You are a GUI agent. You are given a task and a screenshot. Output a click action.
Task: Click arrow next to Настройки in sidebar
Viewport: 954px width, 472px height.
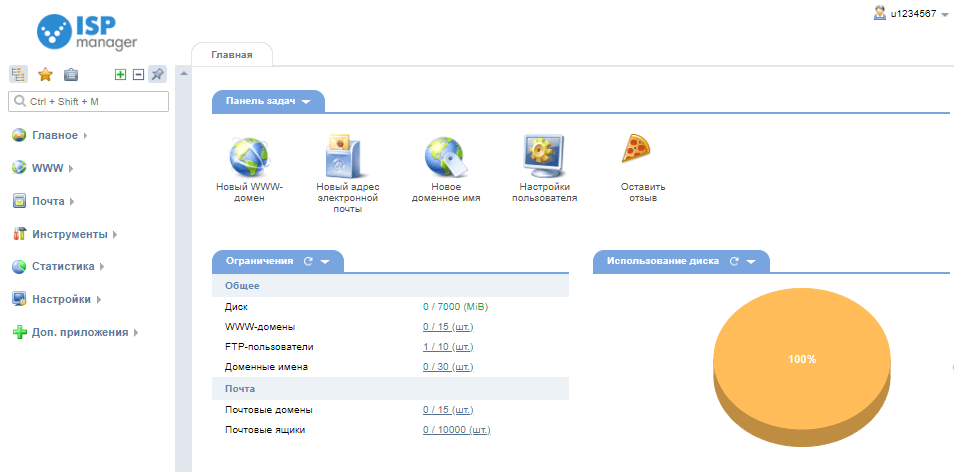[98, 299]
